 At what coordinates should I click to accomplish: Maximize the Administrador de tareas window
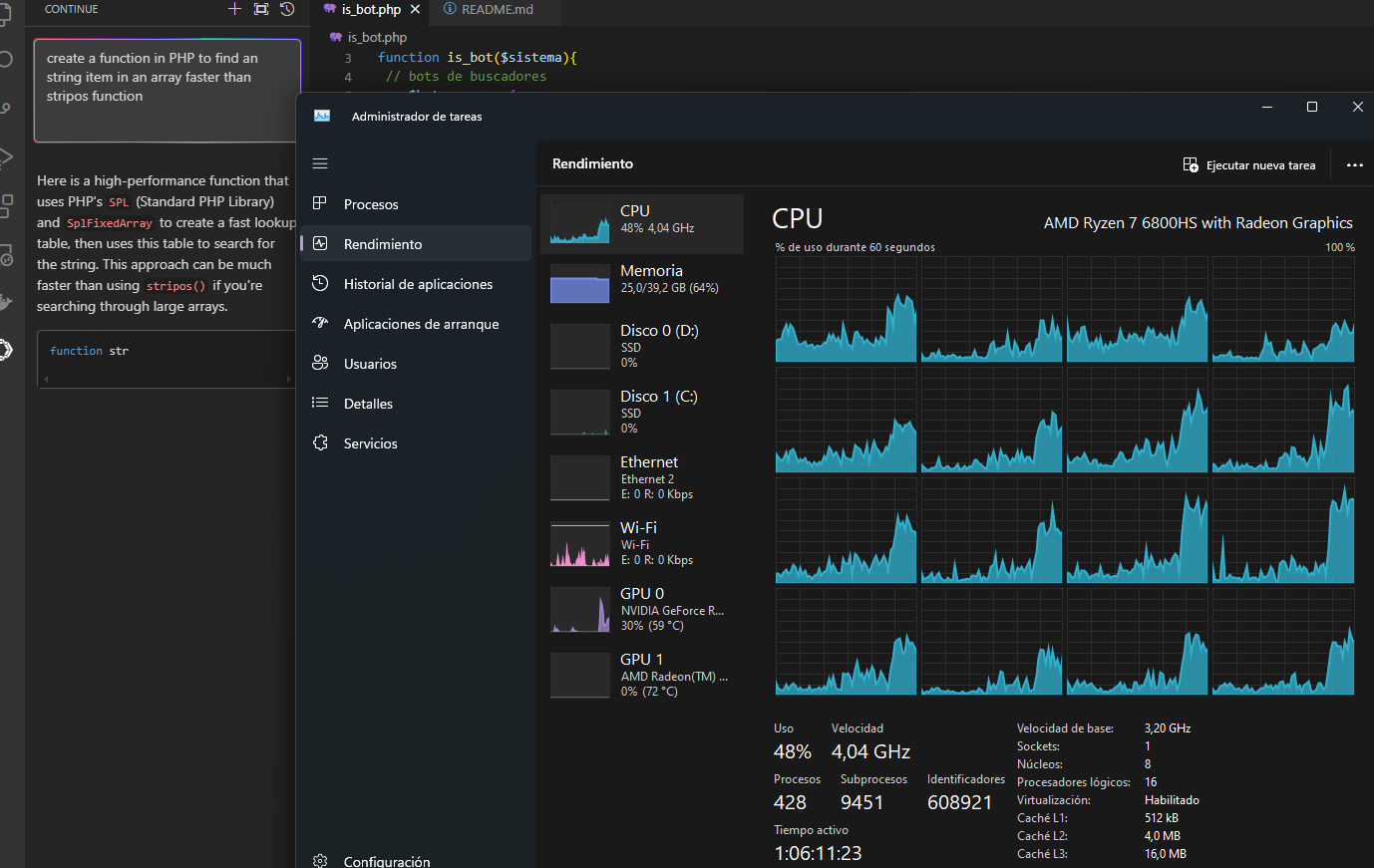1312,107
